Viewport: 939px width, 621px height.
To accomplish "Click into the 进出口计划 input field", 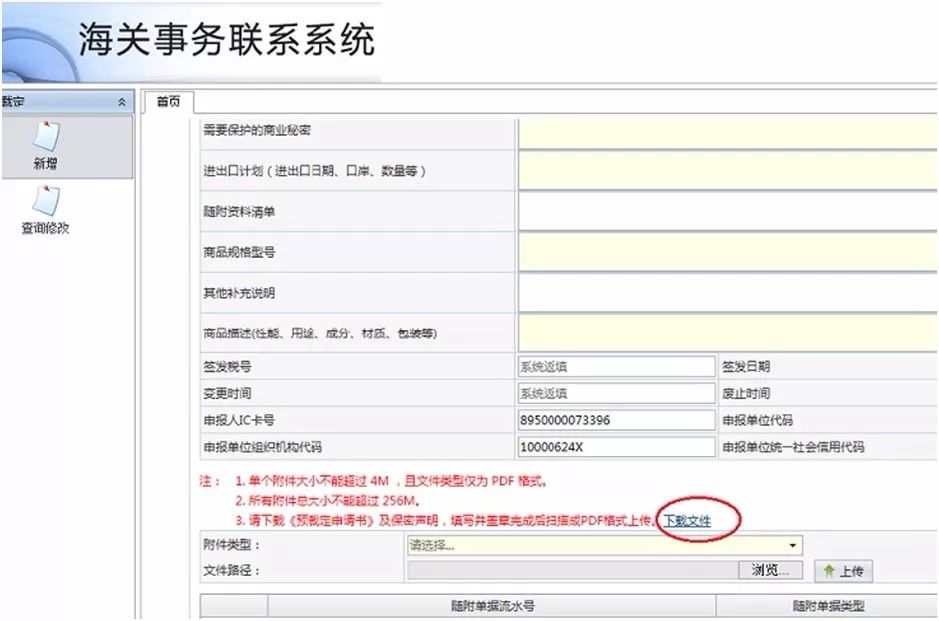I will (x=728, y=171).
